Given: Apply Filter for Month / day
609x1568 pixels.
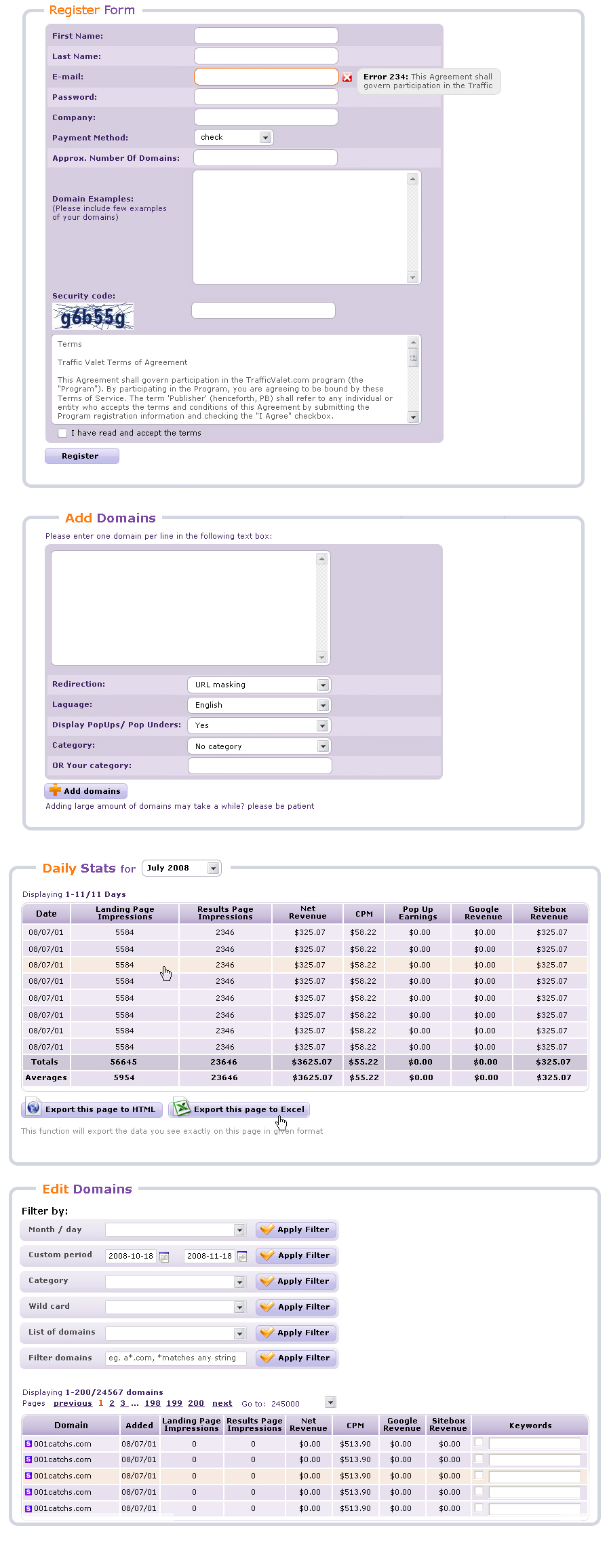Looking at the screenshot, I should pyautogui.click(x=296, y=1229).
